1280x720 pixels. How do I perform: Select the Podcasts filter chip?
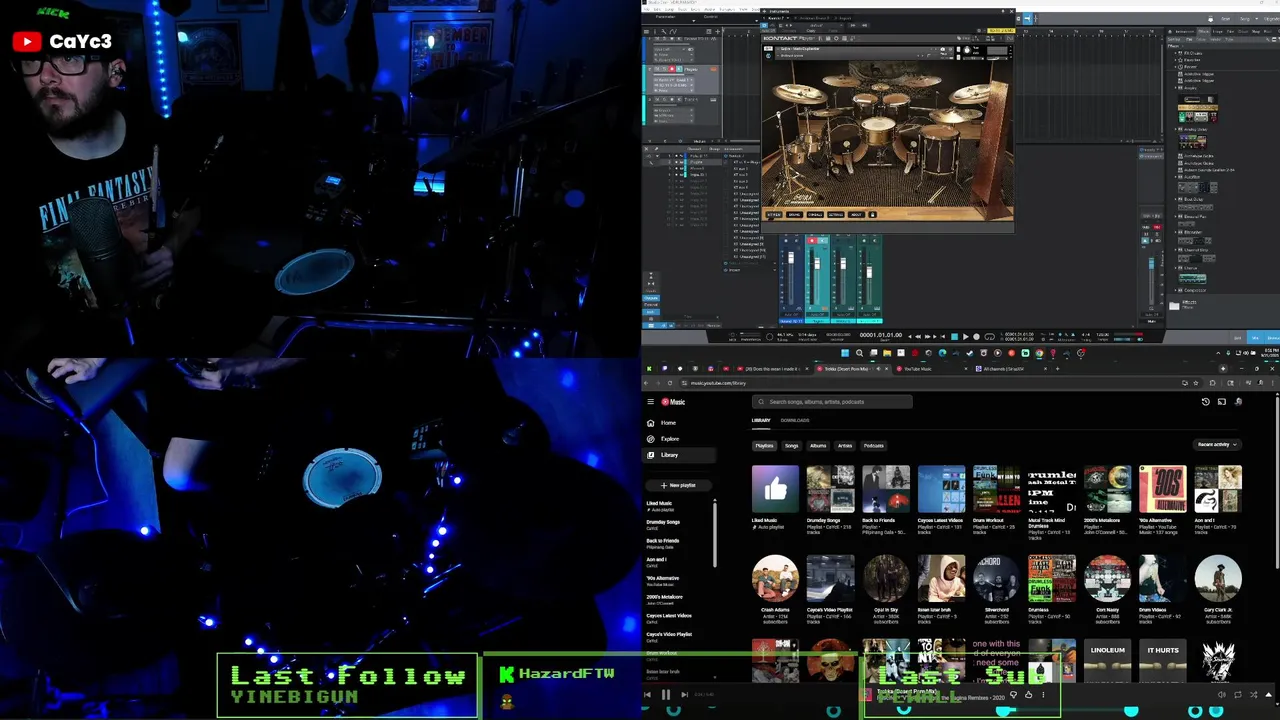click(873, 446)
